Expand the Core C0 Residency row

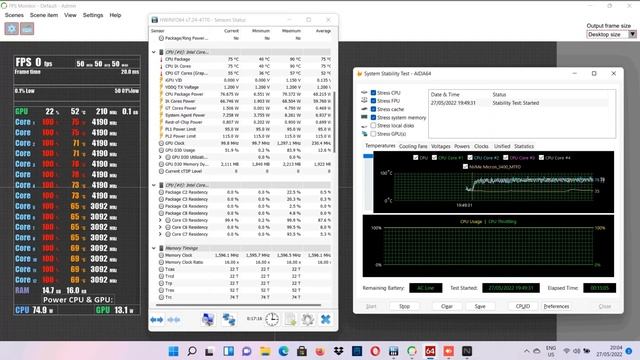[x=160, y=220]
